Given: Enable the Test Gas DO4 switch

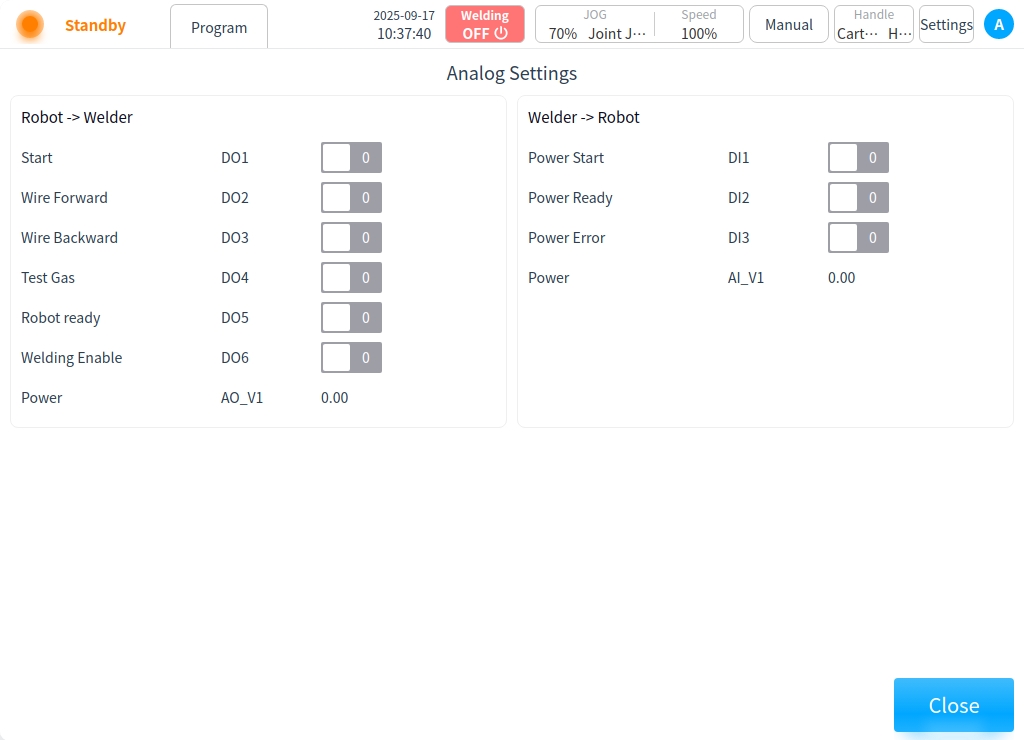Looking at the screenshot, I should pyautogui.click(x=351, y=278).
